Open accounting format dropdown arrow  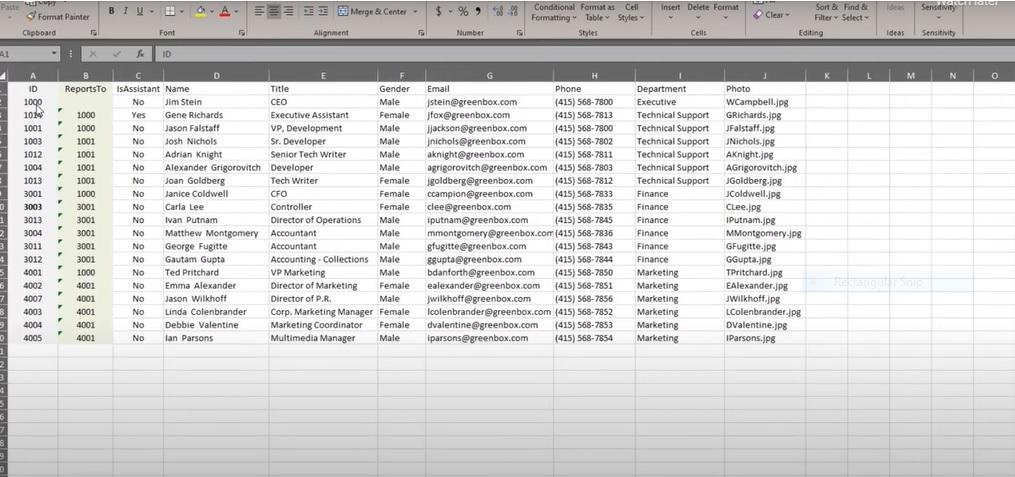(450, 12)
